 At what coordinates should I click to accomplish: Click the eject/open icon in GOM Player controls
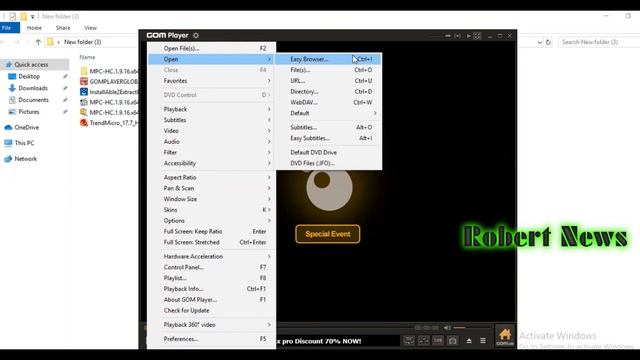469,340
